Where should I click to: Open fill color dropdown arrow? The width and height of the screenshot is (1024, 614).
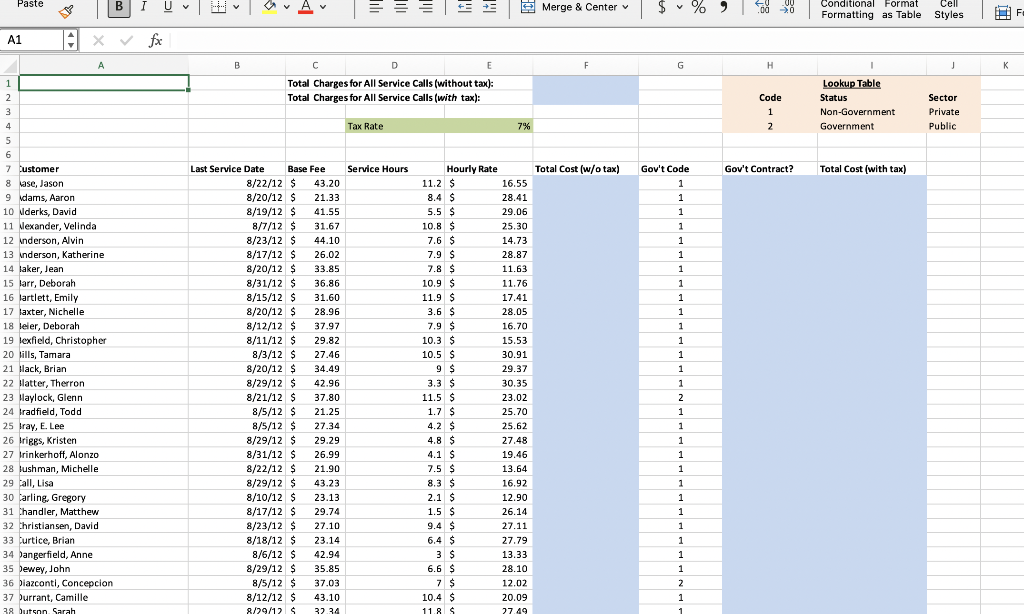[286, 7]
